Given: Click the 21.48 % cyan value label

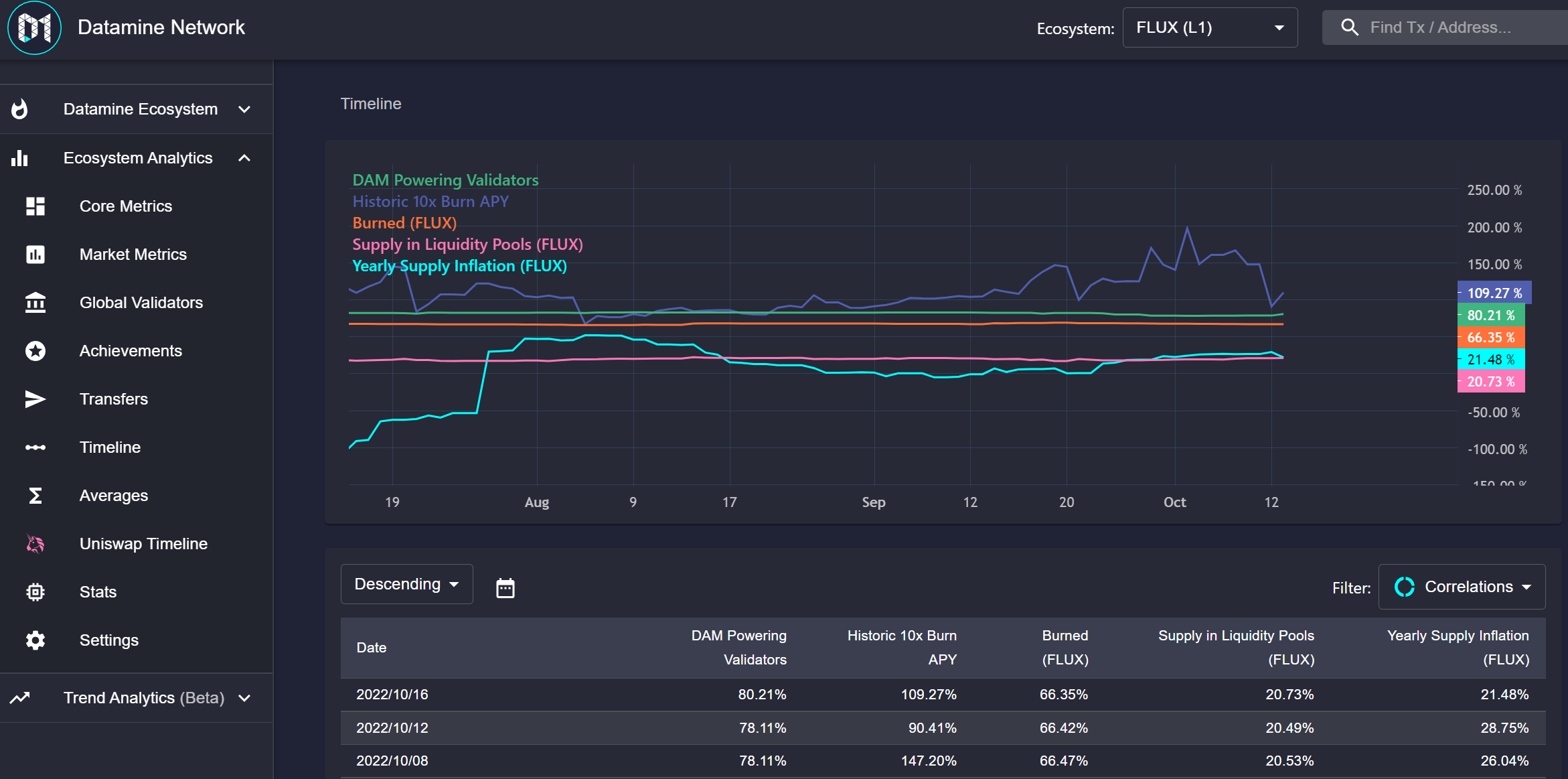Looking at the screenshot, I should click(1491, 359).
